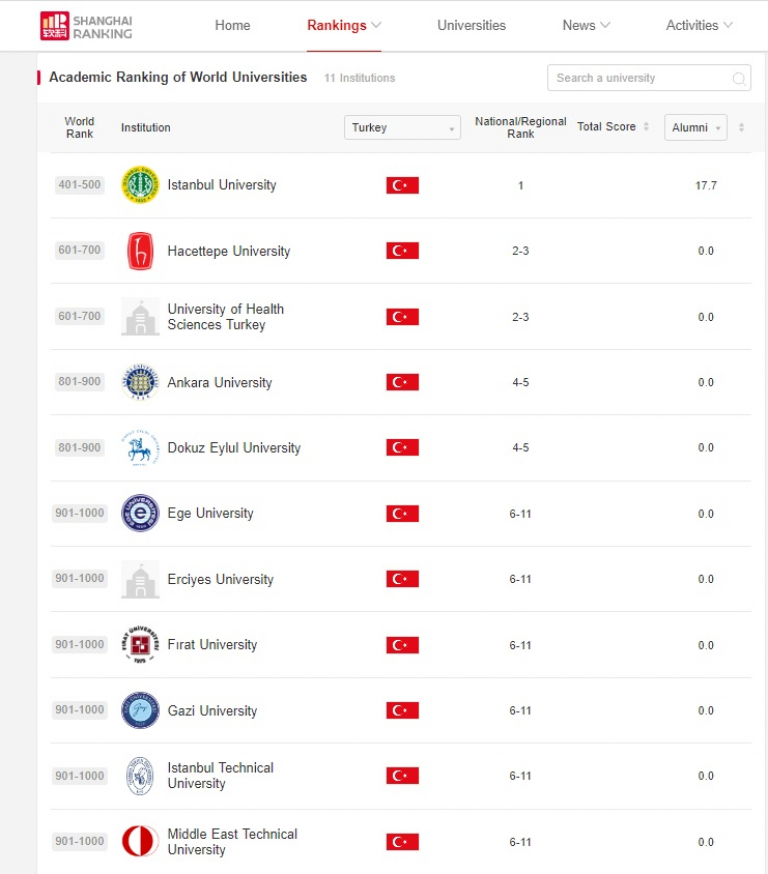768x874 pixels.
Task: Sort by the Alumni column arrows
Action: click(741, 128)
